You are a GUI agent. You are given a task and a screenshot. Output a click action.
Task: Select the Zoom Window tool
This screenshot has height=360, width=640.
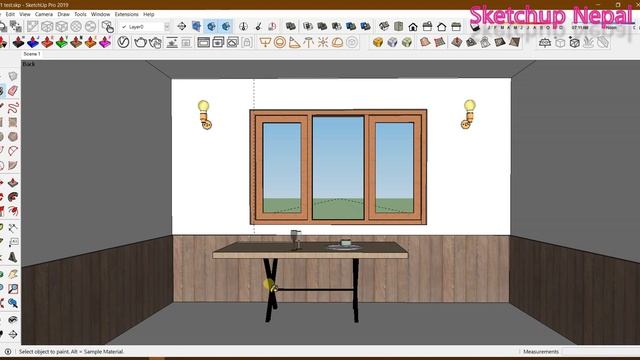click(13, 289)
